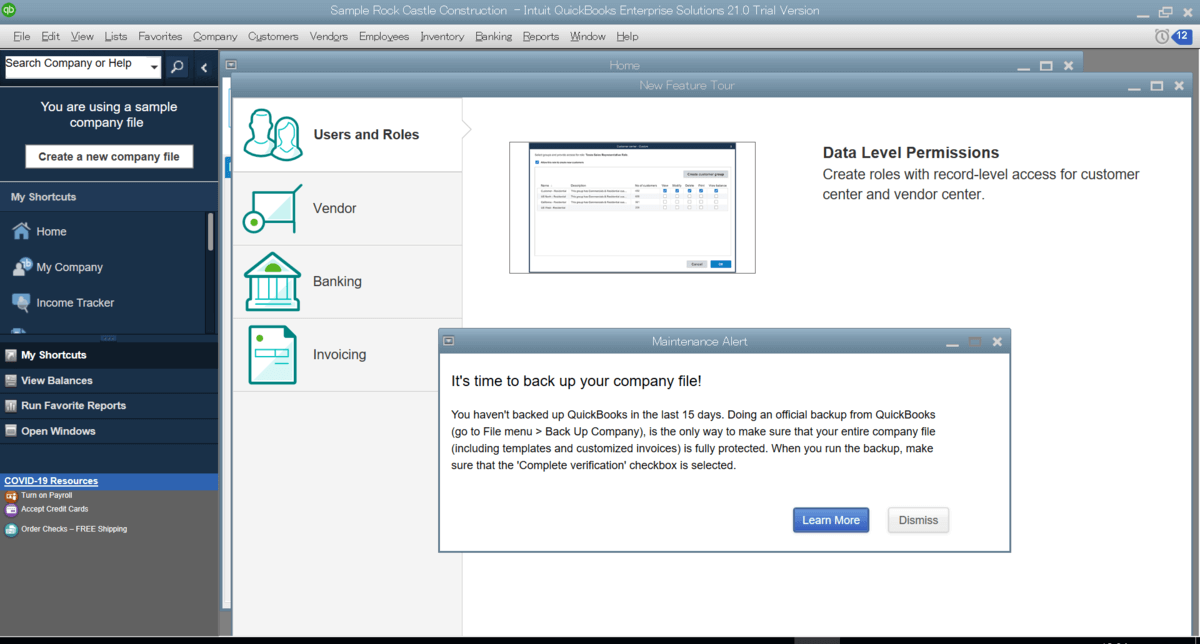Click the shortcuts list scrollbar

(210, 231)
